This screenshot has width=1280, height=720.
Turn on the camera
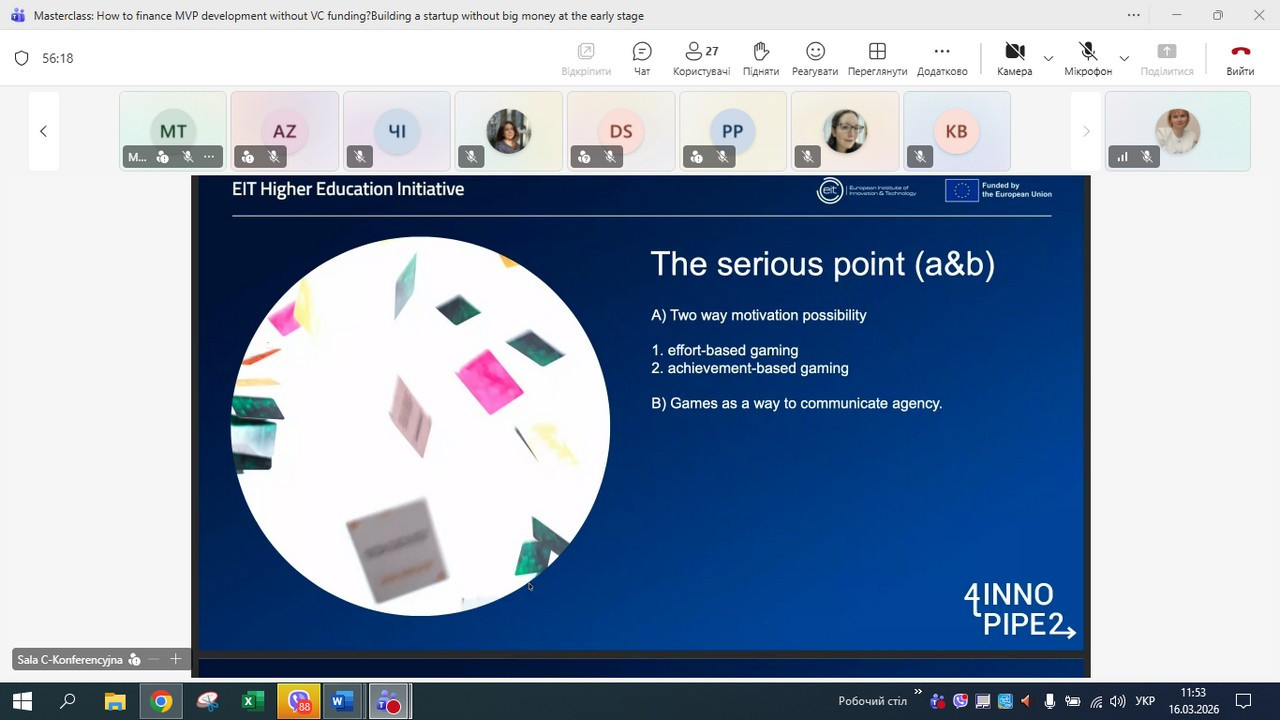(1014, 52)
